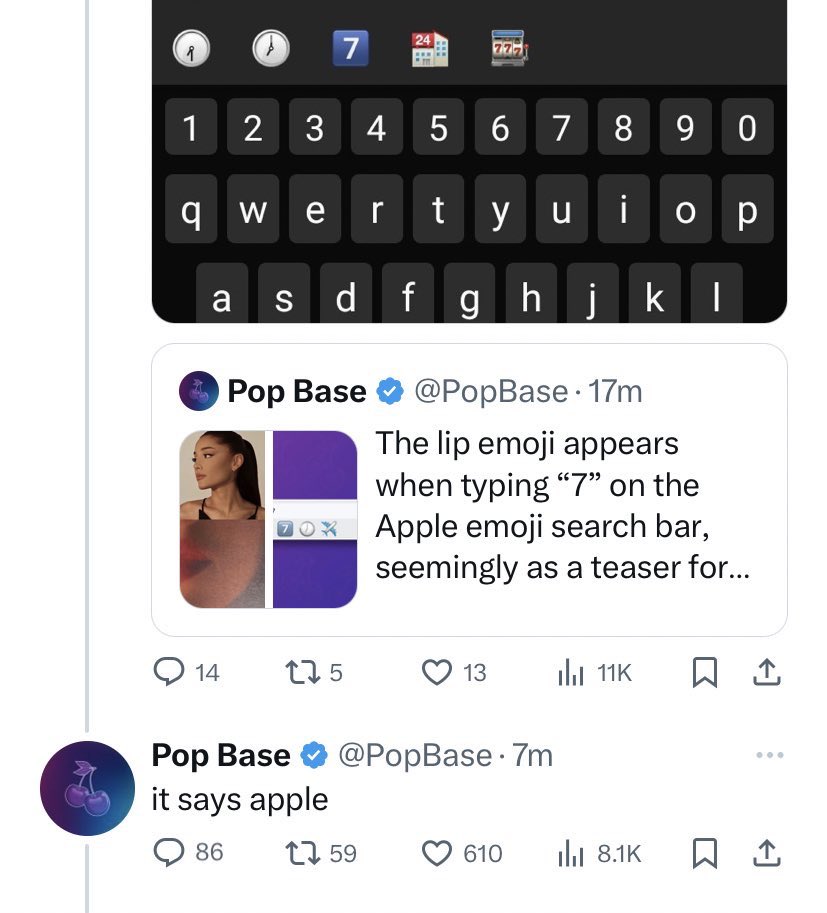The image size is (827, 913).
Task: Open the @PopBase handle on reply tweet
Action: coord(415,756)
